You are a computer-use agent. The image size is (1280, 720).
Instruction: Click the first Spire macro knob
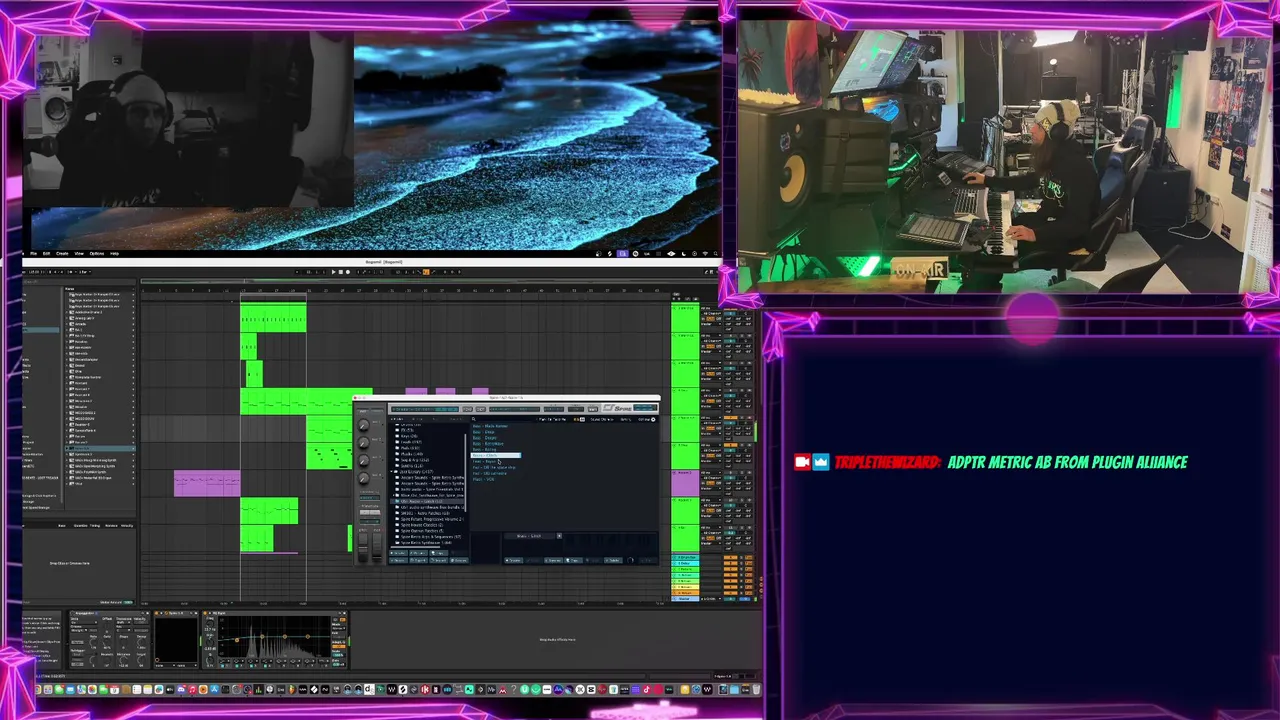point(364,425)
